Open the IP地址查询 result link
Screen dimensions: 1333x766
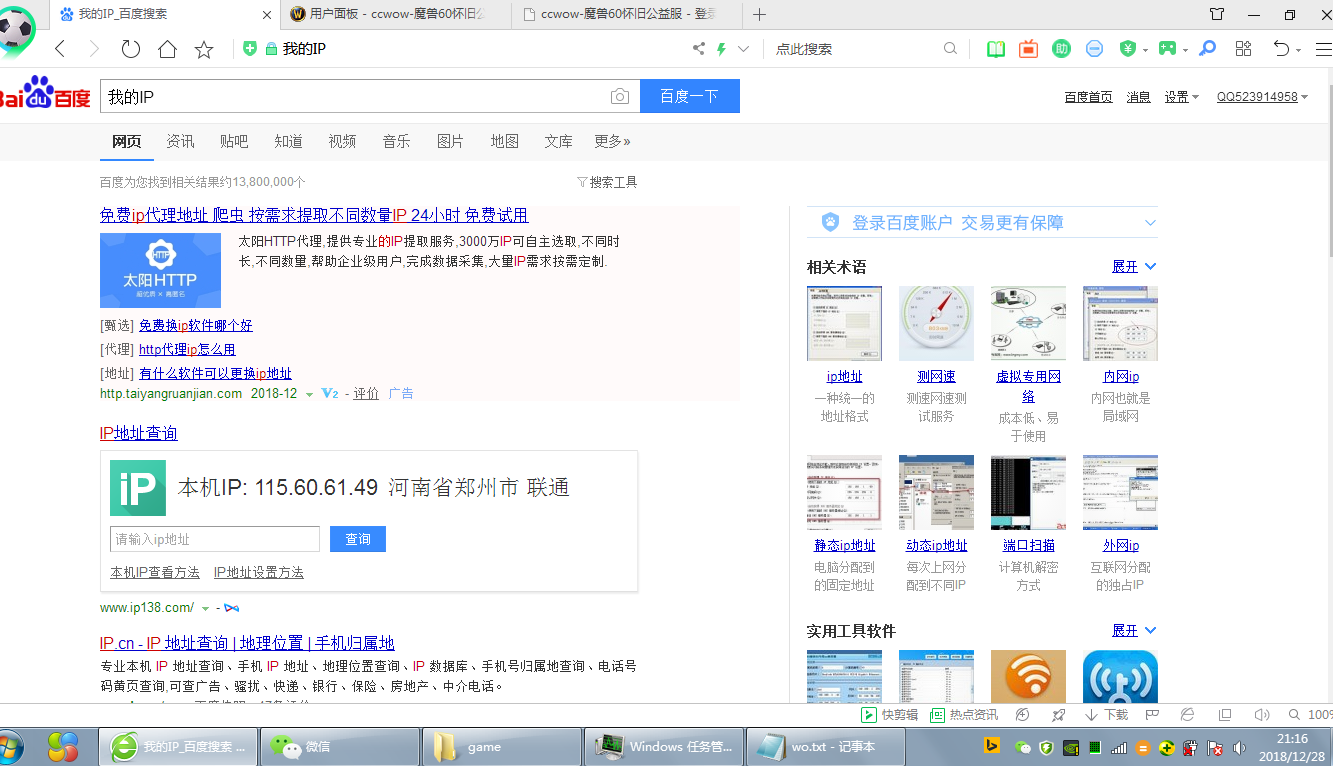pyautogui.click(x=138, y=433)
